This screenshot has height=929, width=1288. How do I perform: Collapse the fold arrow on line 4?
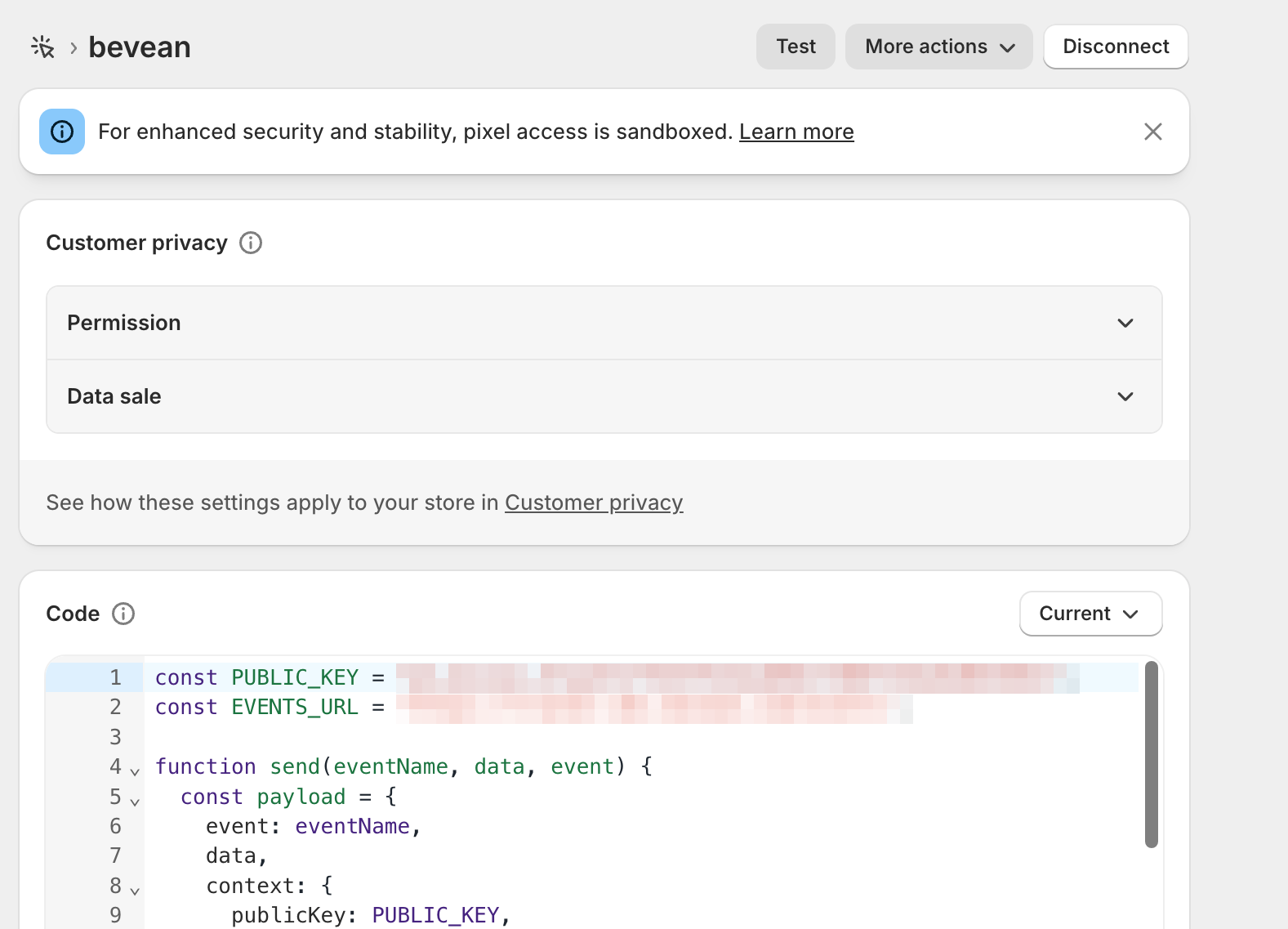point(135,770)
